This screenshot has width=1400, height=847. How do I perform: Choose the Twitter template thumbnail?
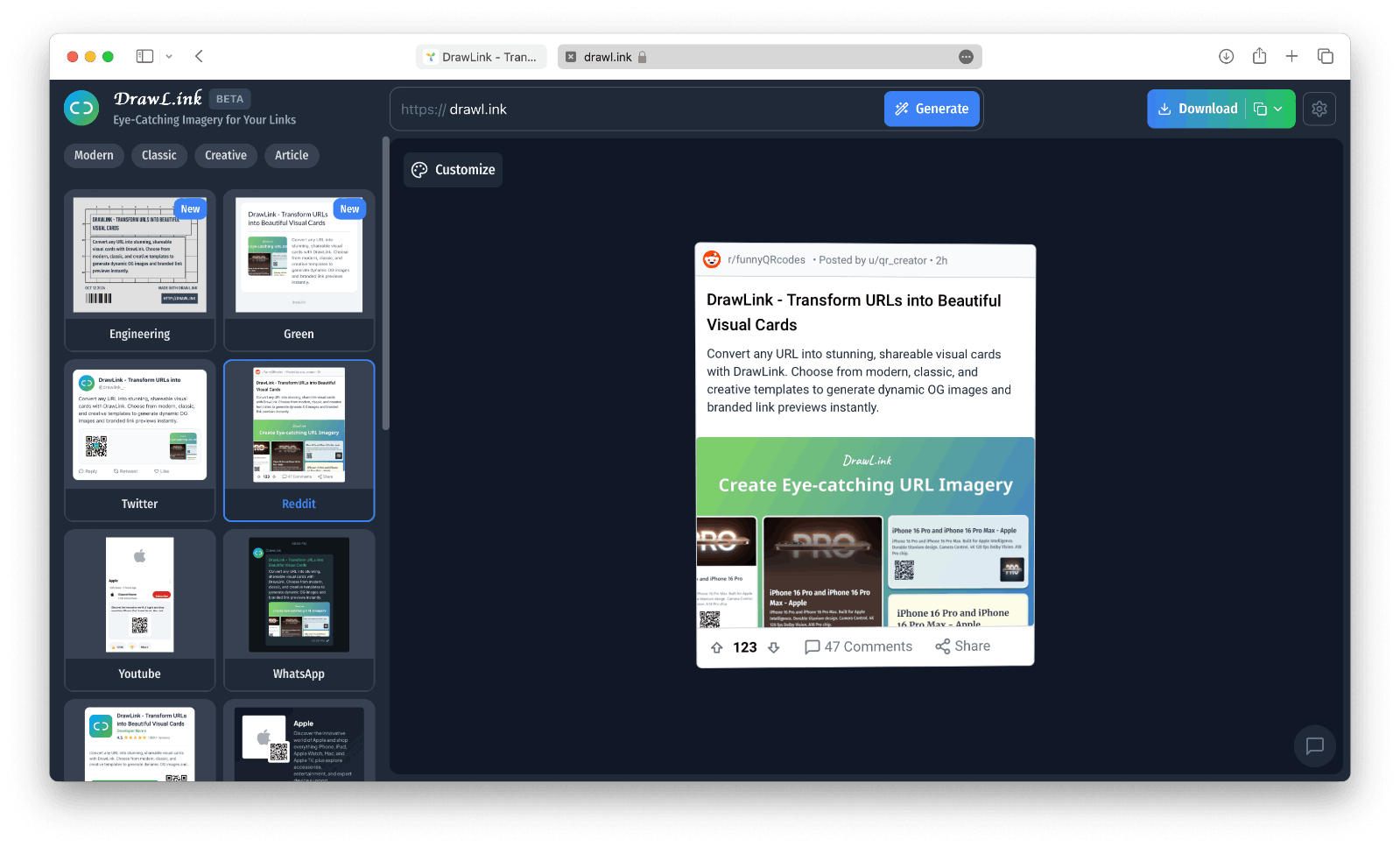pyautogui.click(x=140, y=441)
